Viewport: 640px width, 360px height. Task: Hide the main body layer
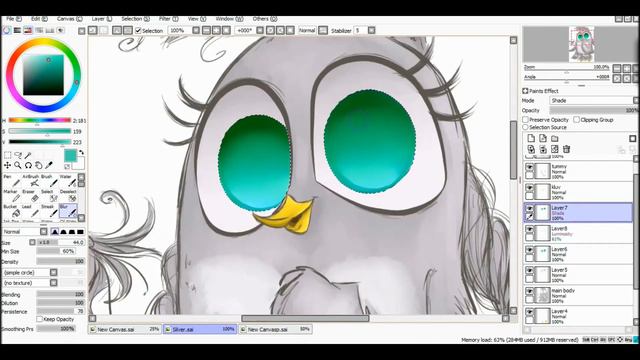click(529, 291)
